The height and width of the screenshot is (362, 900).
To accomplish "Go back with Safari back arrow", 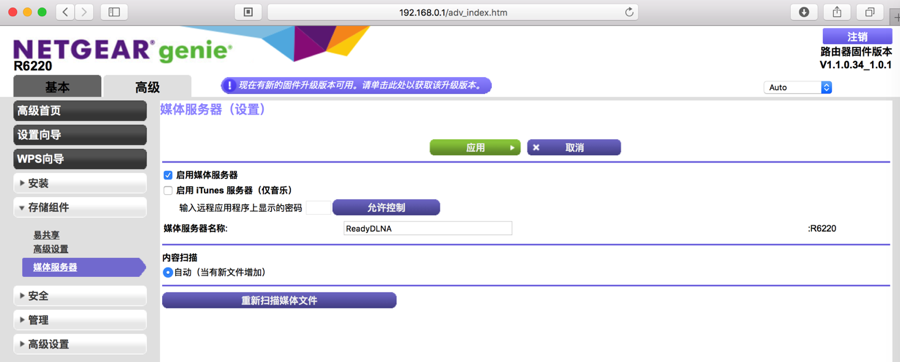I will pyautogui.click(x=65, y=12).
